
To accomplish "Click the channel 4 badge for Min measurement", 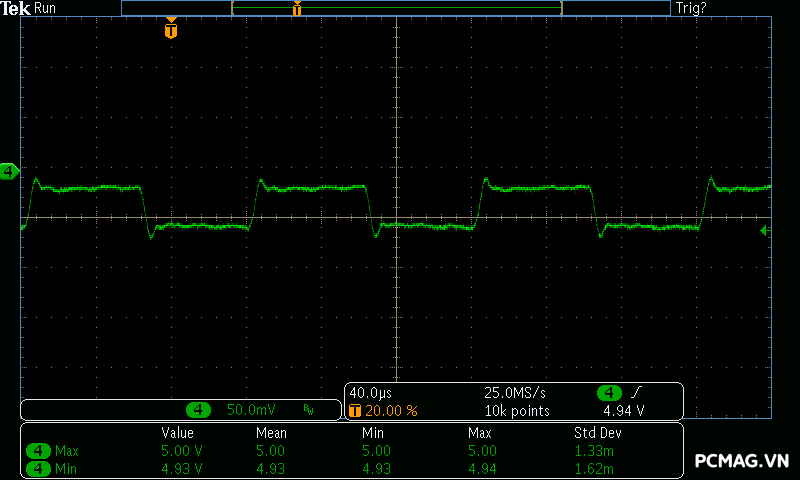I will tap(38, 468).
